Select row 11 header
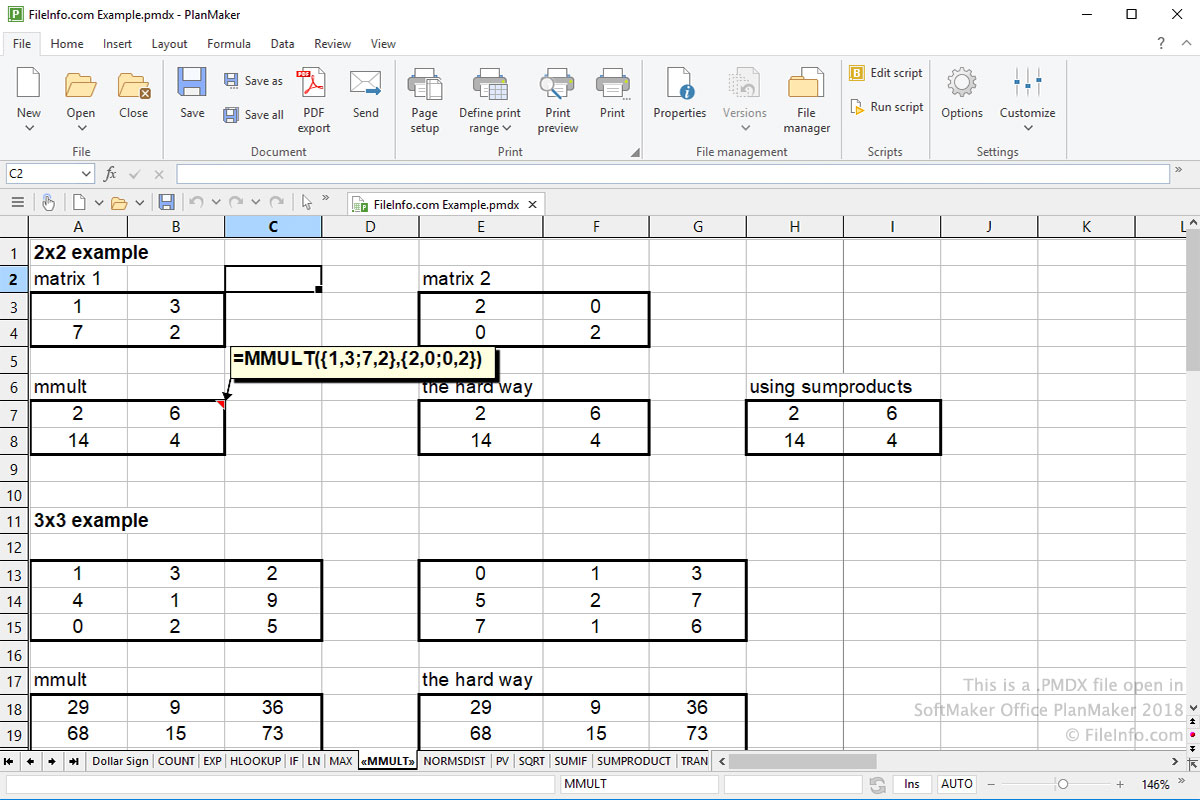1200x800 pixels. point(14,521)
